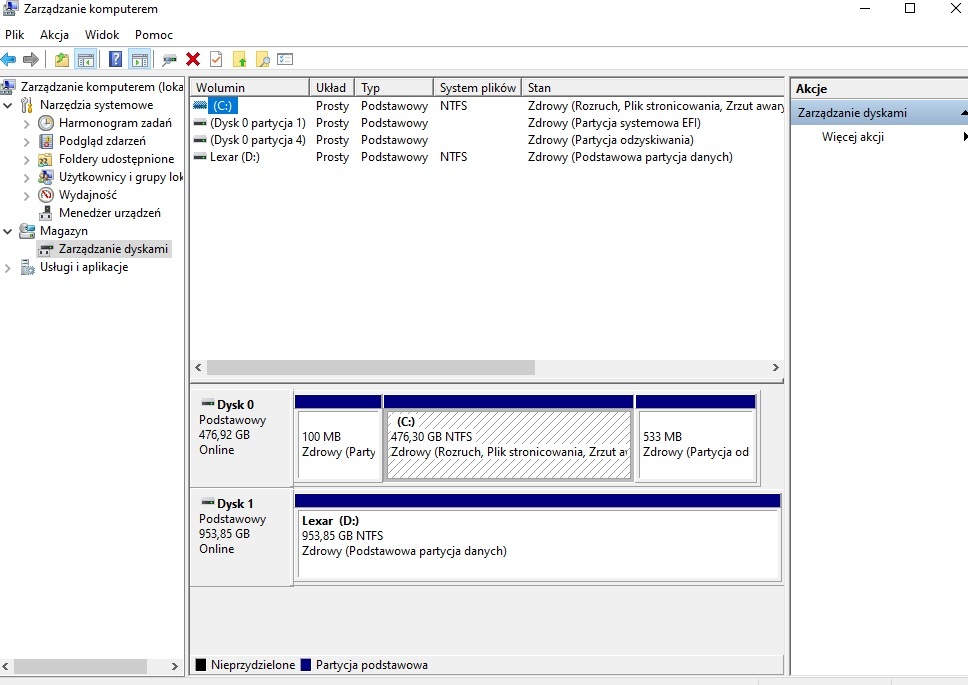Open Menedżer urządzeń in the tree
This screenshot has height=685, width=968.
pos(109,213)
